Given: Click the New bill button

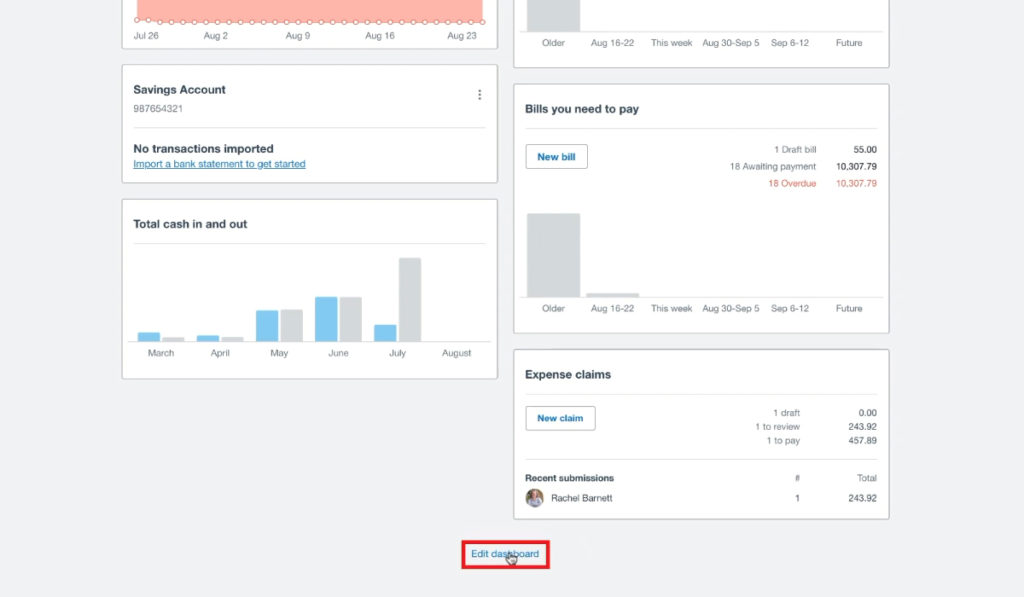Looking at the screenshot, I should click(556, 156).
